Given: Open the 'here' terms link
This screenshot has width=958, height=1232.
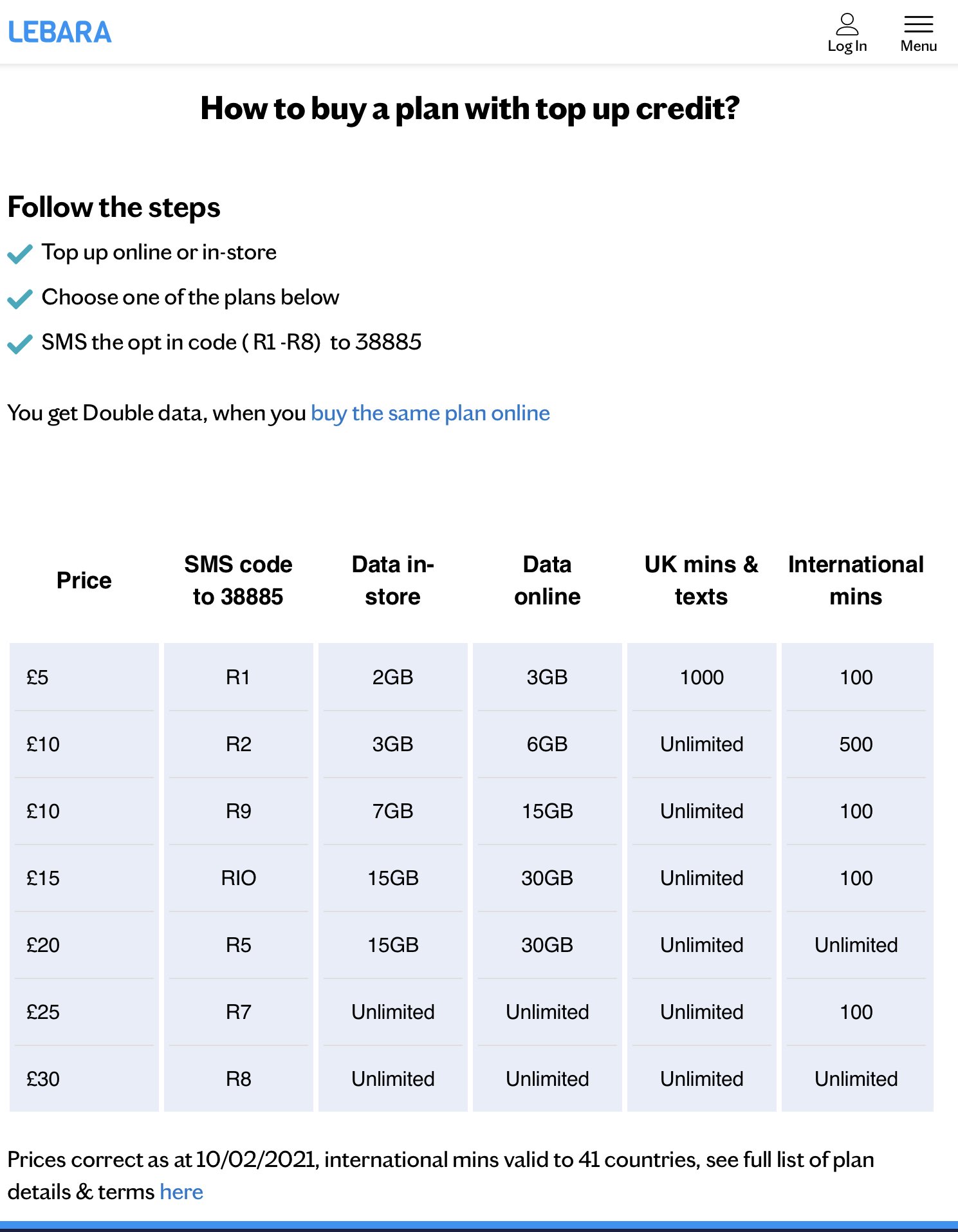Looking at the screenshot, I should click(181, 1192).
